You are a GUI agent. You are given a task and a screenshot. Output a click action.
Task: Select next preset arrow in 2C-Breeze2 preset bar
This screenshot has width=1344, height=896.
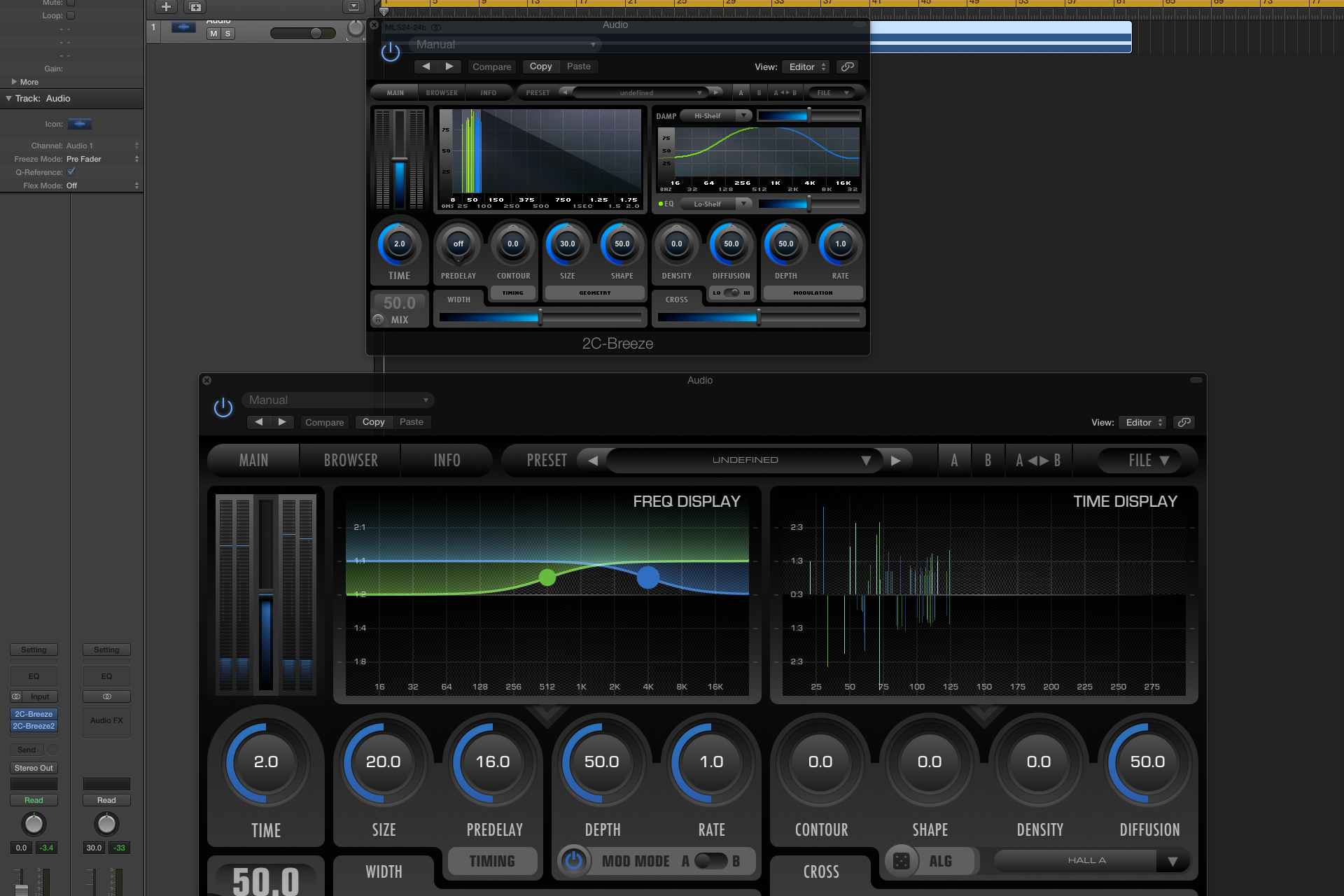(x=895, y=461)
